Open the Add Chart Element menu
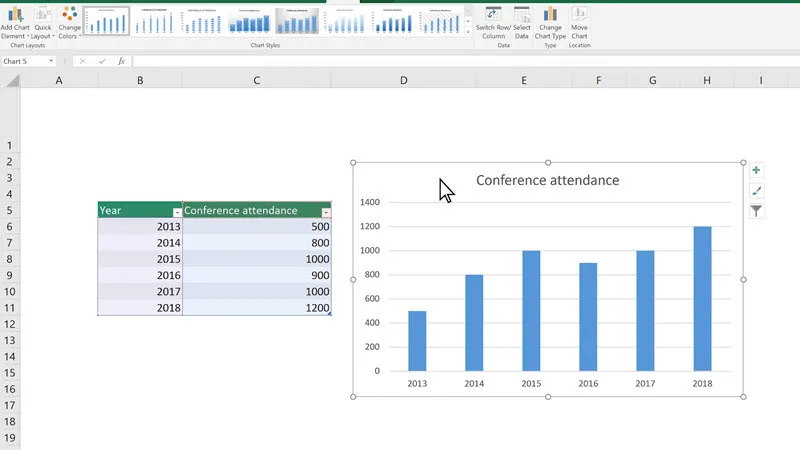 coord(16,22)
